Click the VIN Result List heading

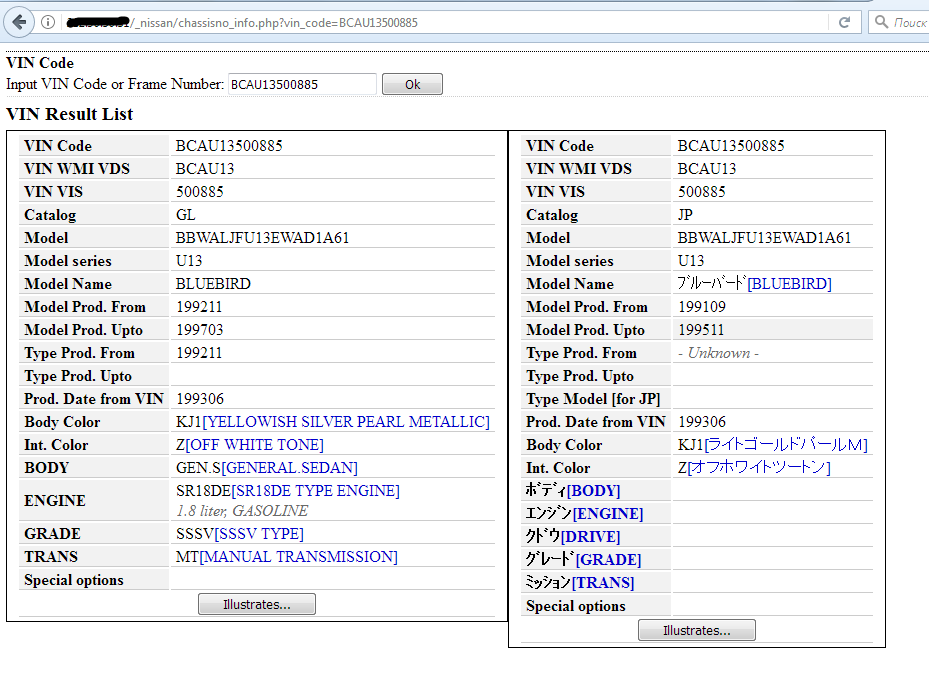pyautogui.click(x=69, y=114)
